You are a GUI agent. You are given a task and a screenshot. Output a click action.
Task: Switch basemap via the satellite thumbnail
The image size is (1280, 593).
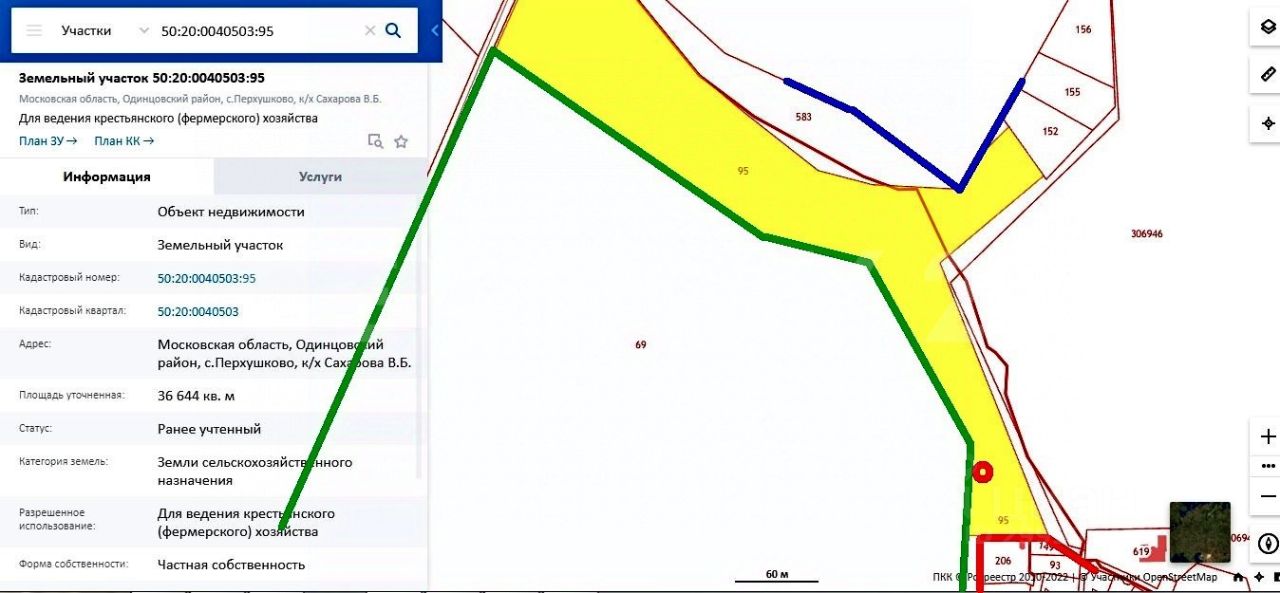click(1200, 532)
